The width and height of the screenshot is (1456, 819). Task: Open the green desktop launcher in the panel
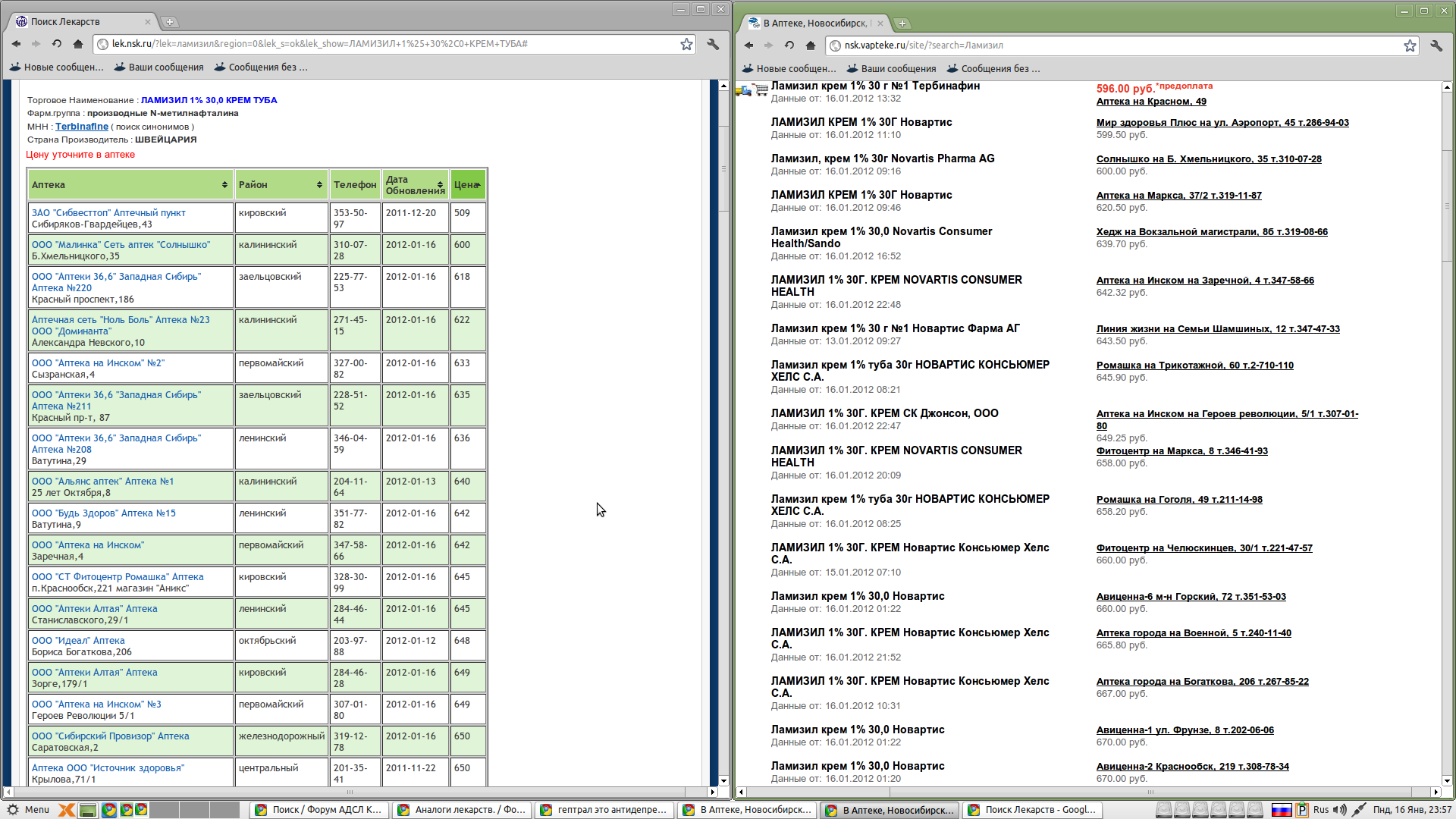coord(88,810)
